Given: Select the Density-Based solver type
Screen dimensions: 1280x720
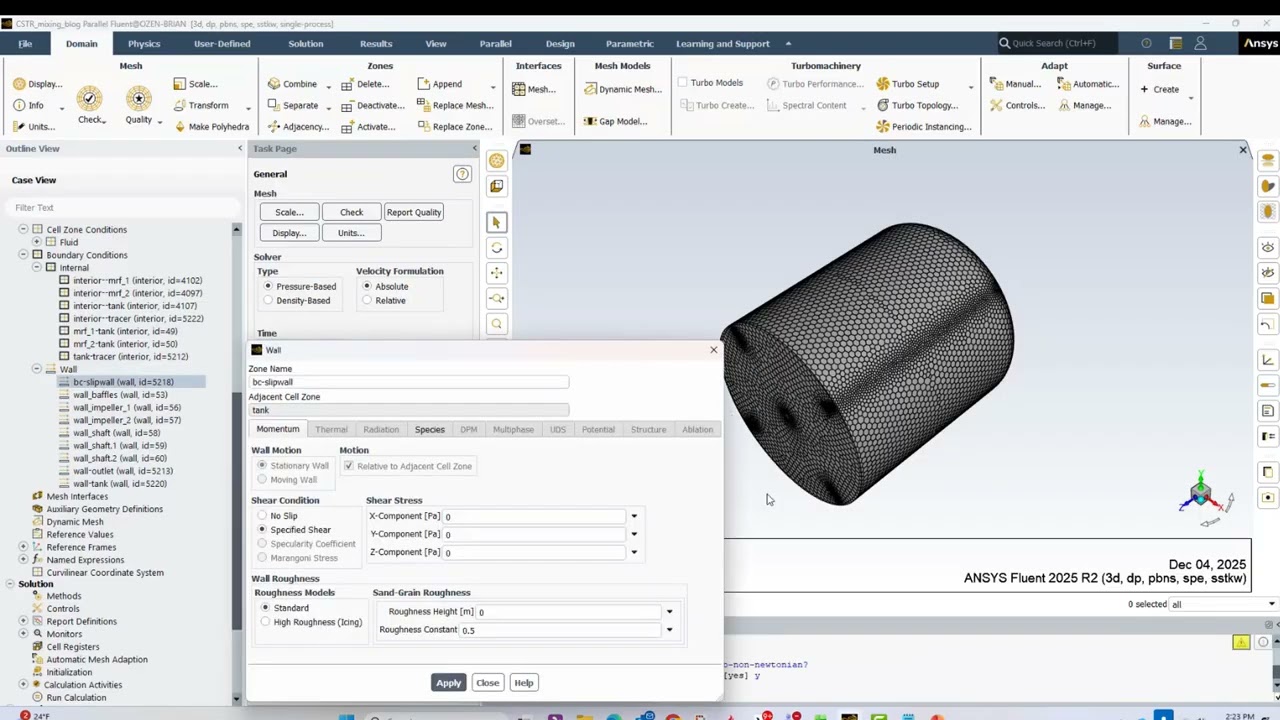Looking at the screenshot, I should [x=268, y=300].
